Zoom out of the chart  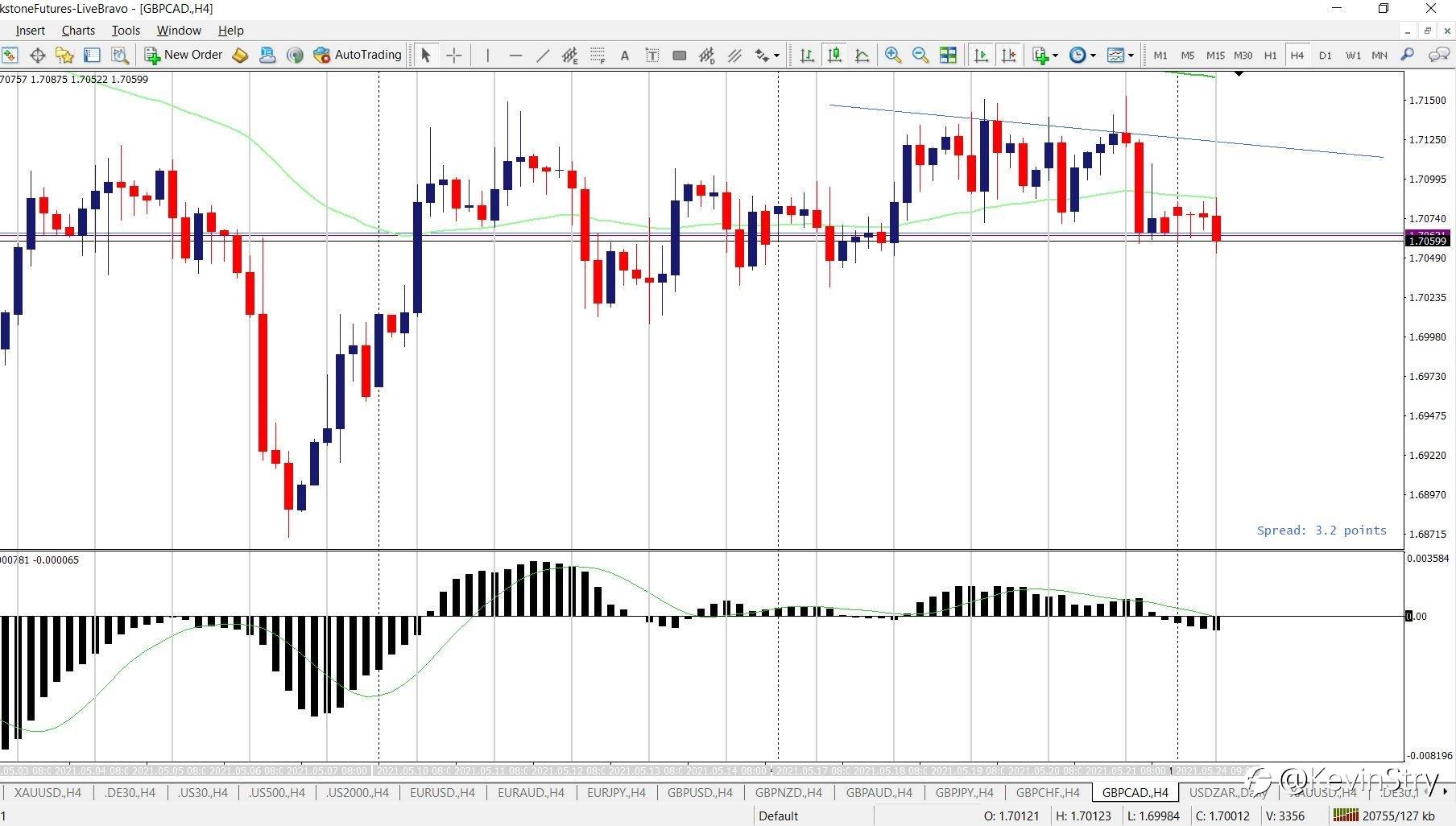point(920,55)
